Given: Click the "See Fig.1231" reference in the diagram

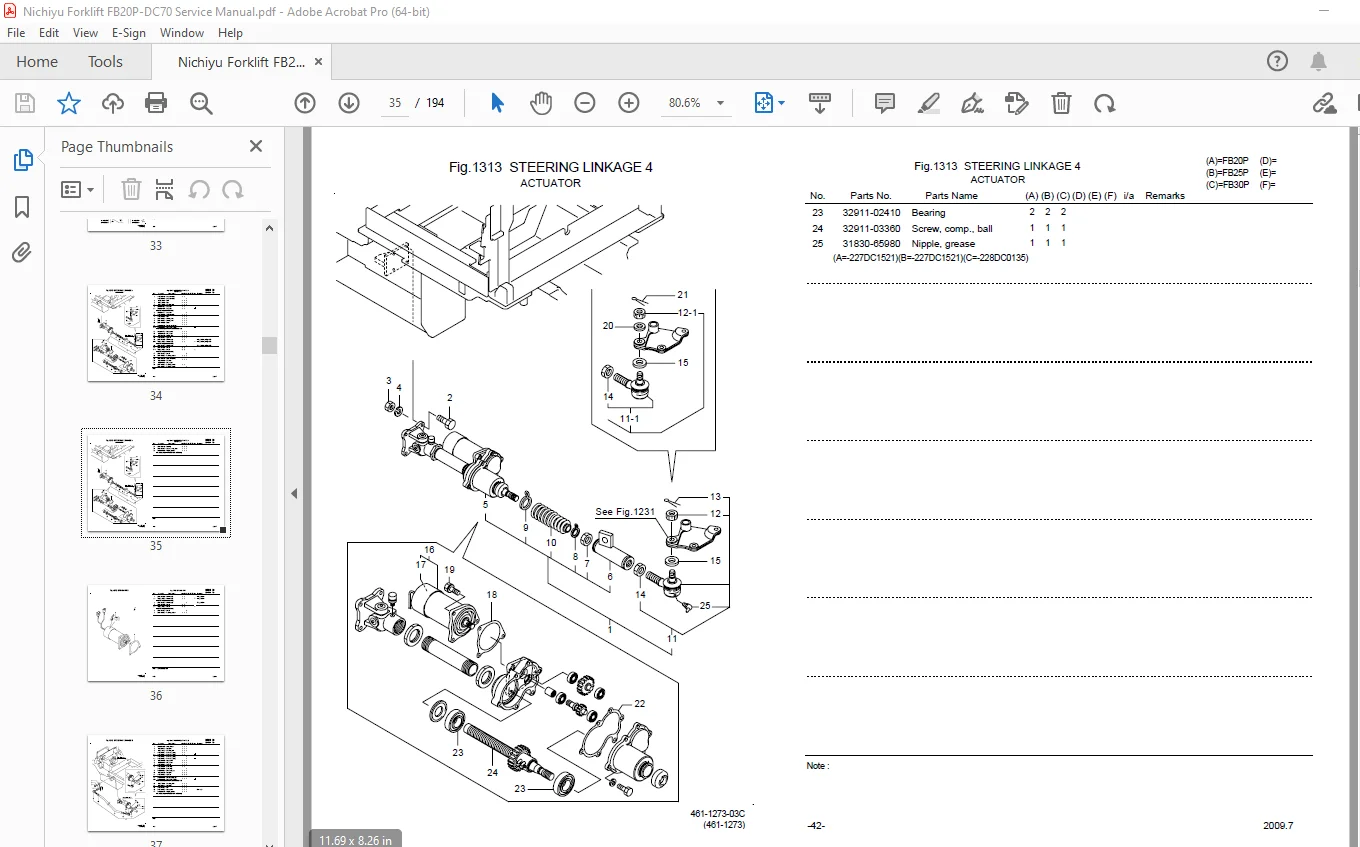Looking at the screenshot, I should click(625, 512).
